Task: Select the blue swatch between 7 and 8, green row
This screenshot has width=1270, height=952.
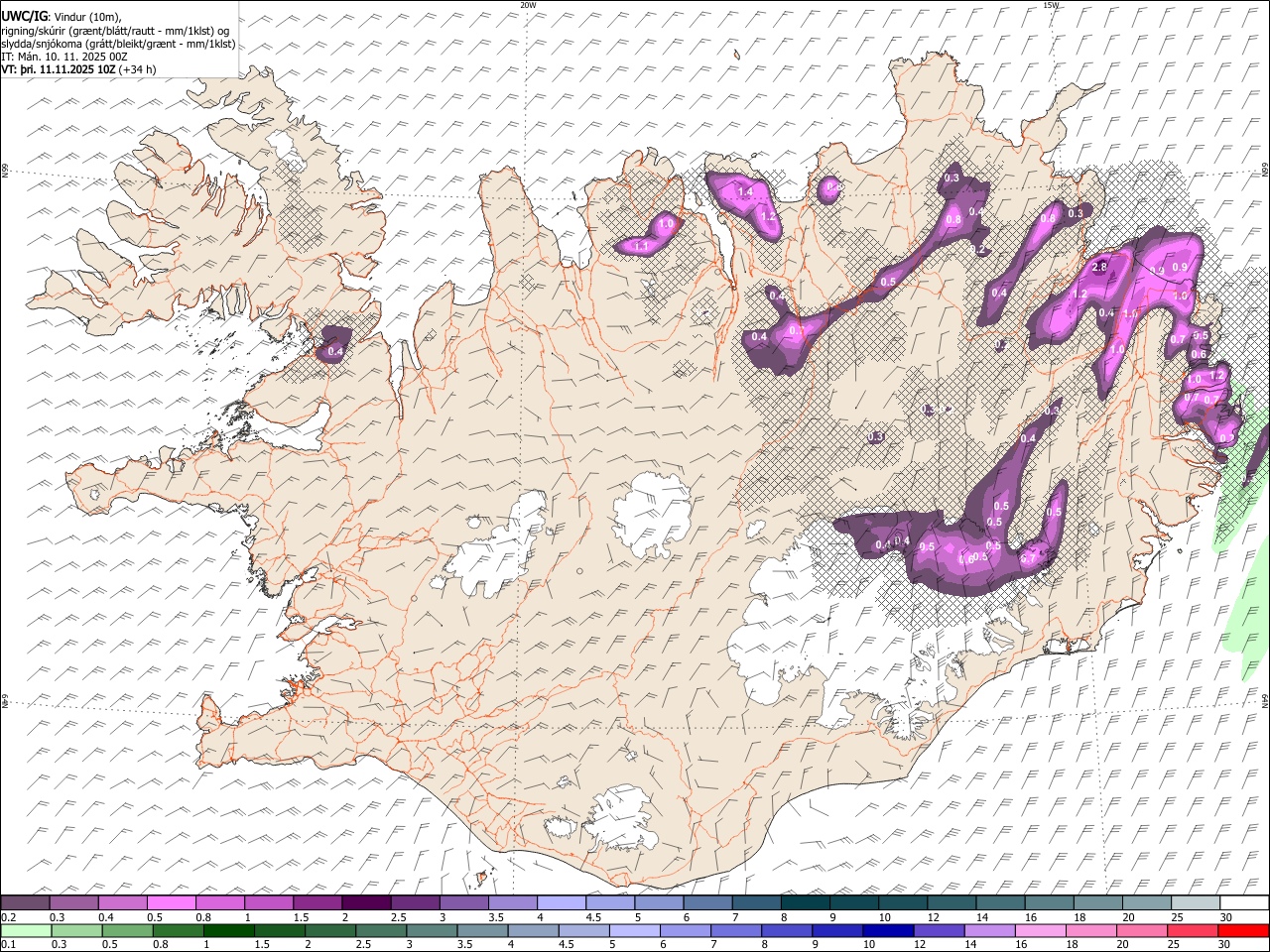Action: (x=736, y=930)
